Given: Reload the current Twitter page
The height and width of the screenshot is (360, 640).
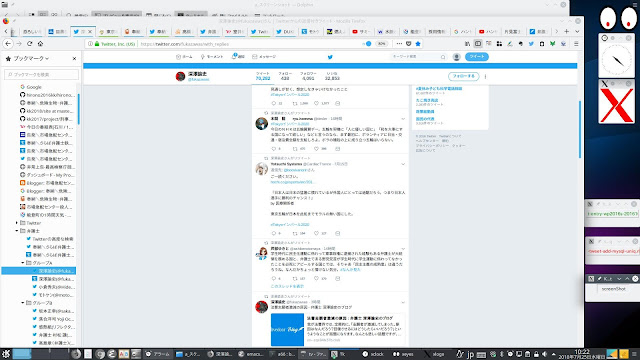Looking at the screenshot, I should [30, 44].
